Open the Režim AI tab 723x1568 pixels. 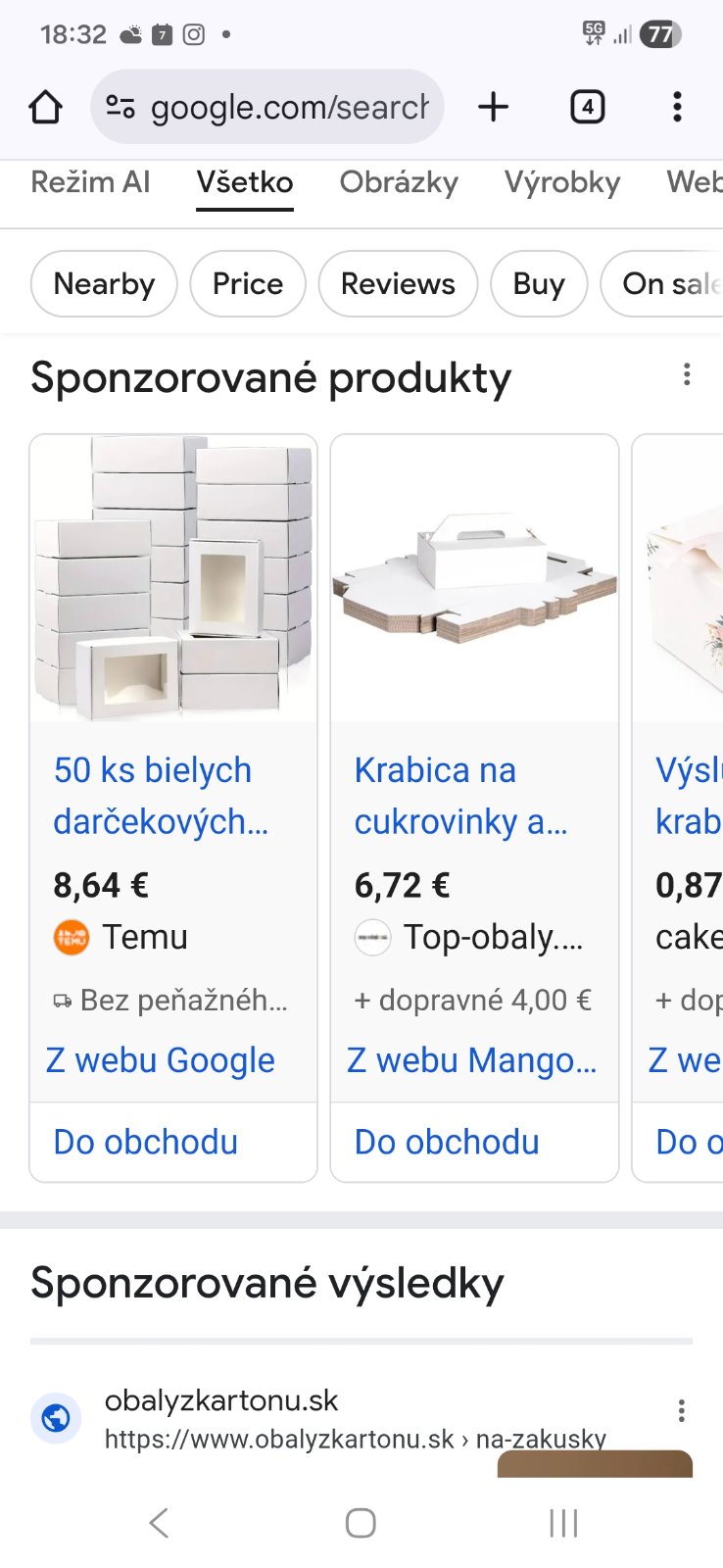pos(90,182)
